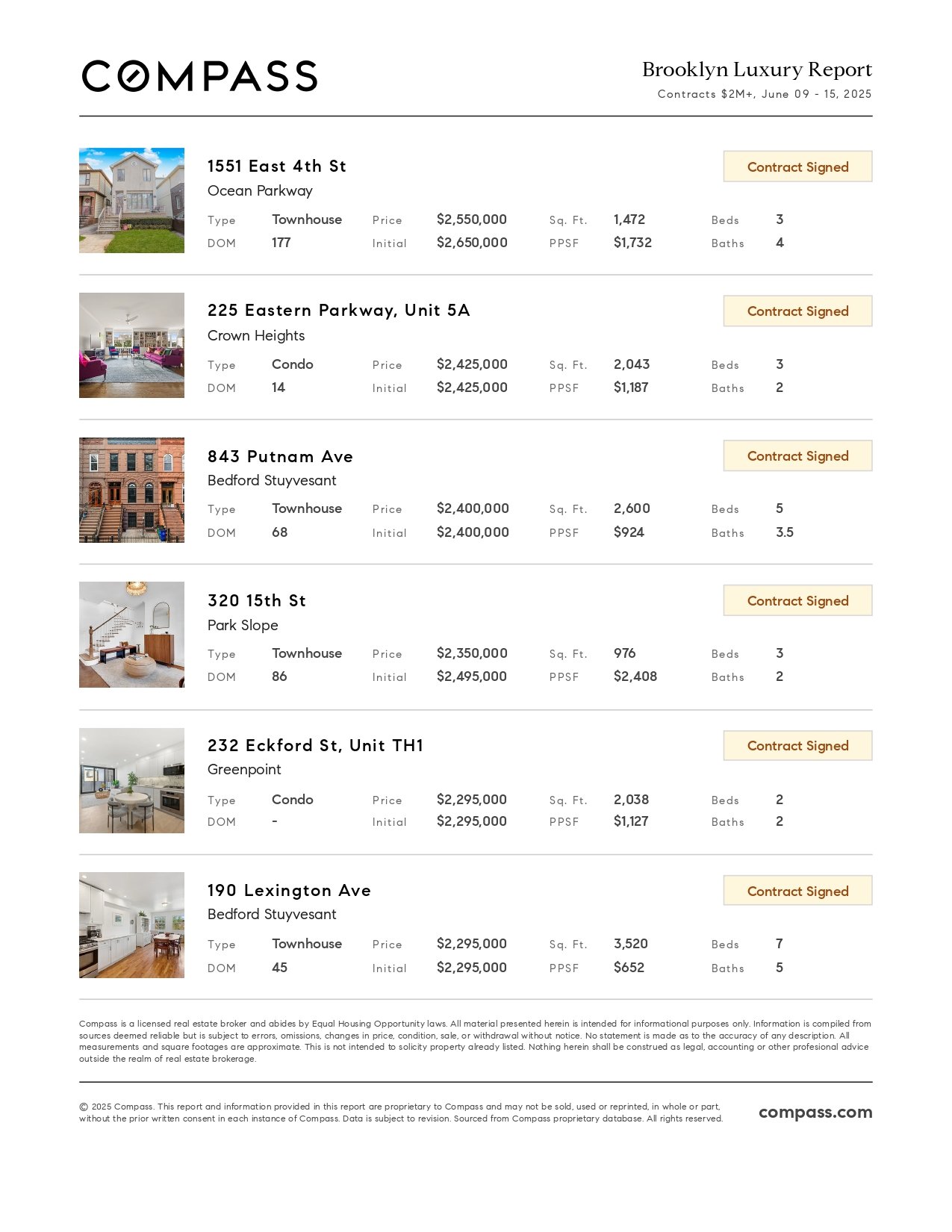The width and height of the screenshot is (952, 1232).
Task: Select the 232 Eckford St, Unit TH1 title
Action: 315,745
